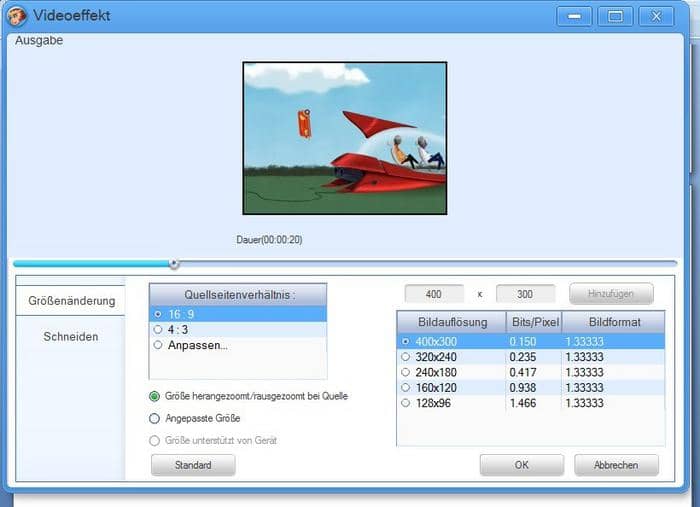The height and width of the screenshot is (507, 700).
Task: Click the video position slider handle
Action: (174, 264)
